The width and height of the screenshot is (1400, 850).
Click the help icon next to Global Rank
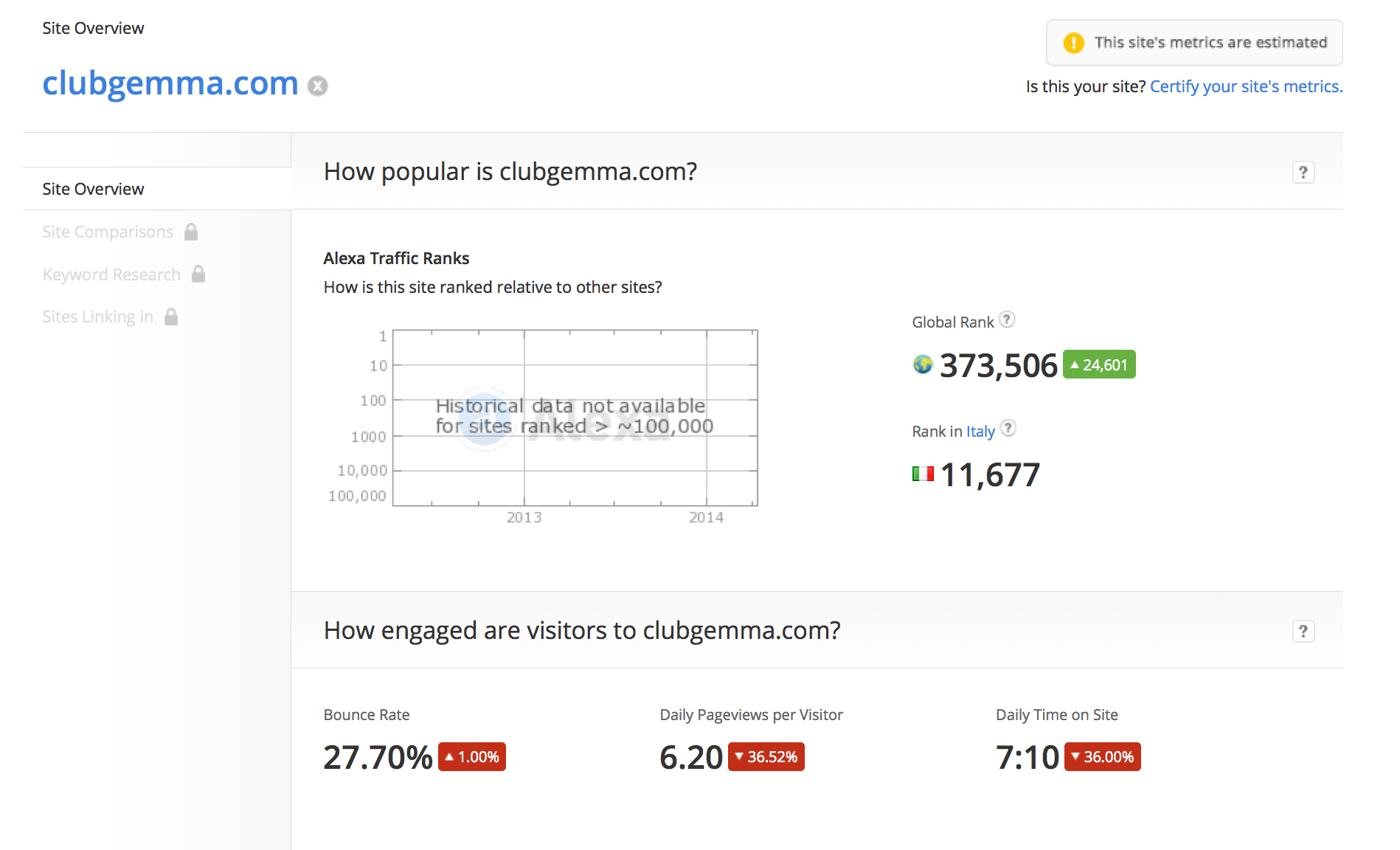click(x=1007, y=319)
